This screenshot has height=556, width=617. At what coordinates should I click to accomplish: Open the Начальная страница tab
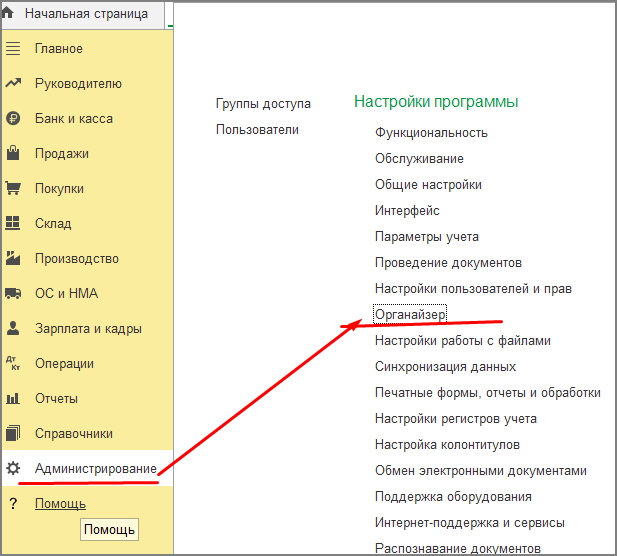(86, 14)
